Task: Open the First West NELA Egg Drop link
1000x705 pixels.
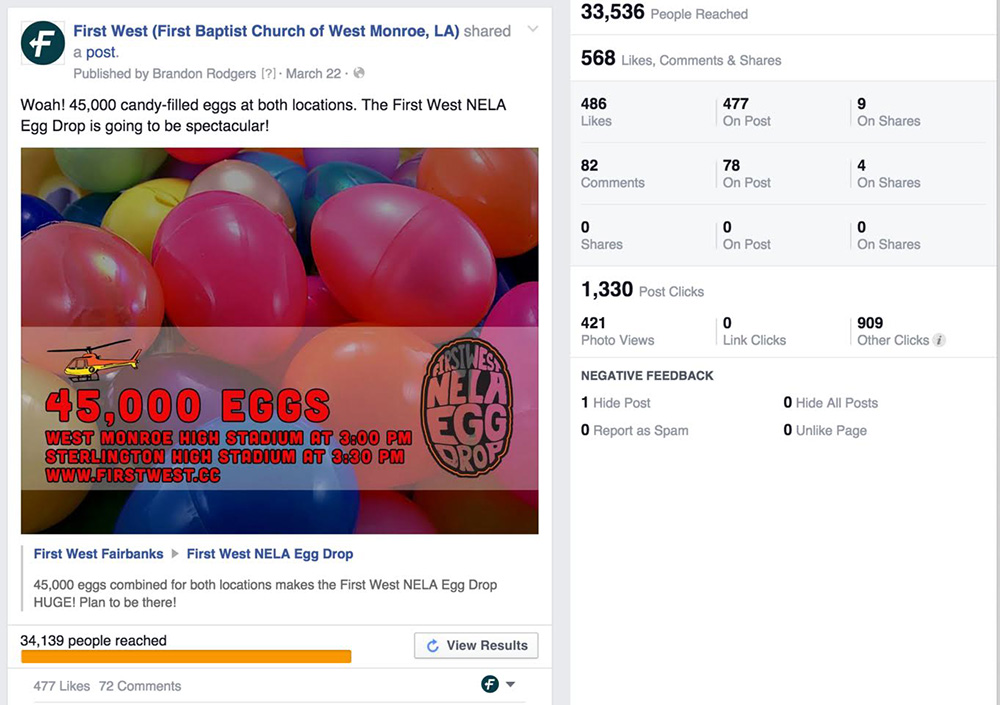Action: click(270, 554)
